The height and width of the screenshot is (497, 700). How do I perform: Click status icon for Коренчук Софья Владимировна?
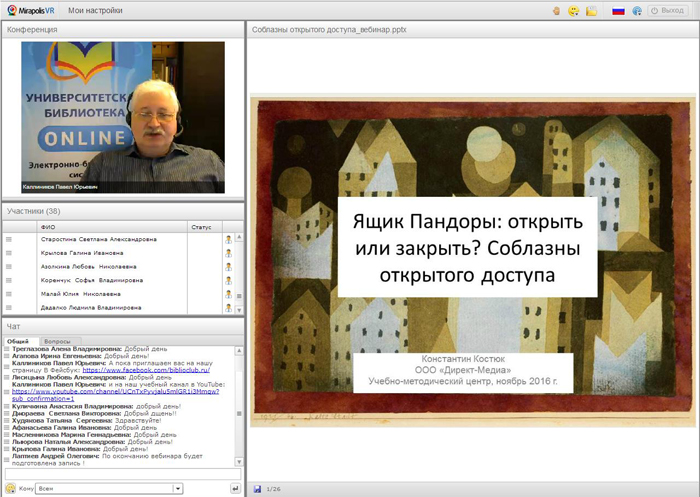click(228, 280)
